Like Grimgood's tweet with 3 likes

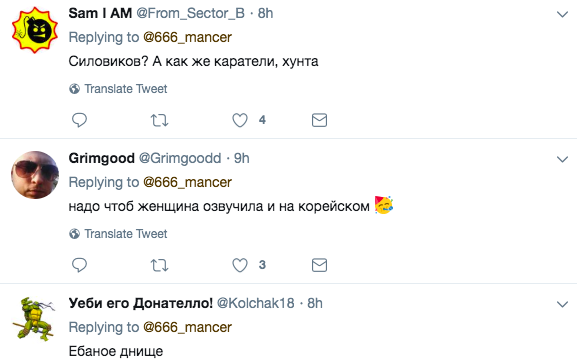[x=240, y=265]
